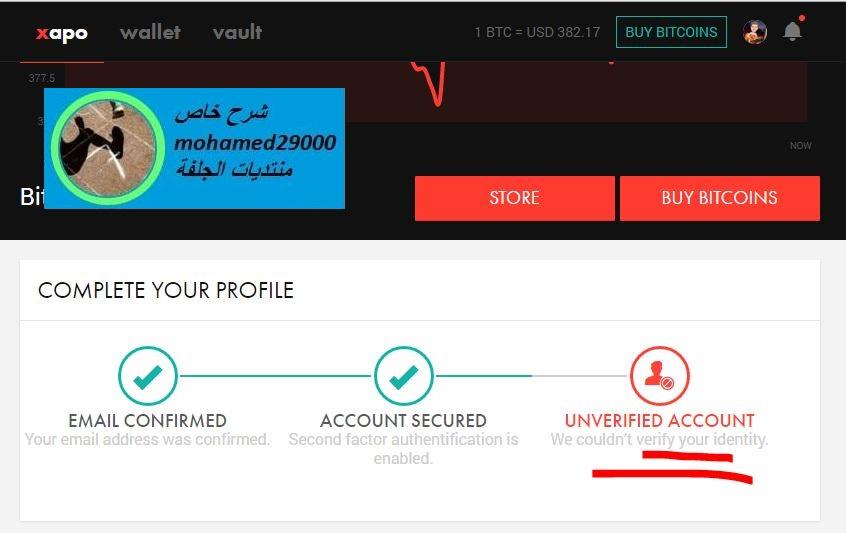Click the COMPLETE YOUR PROFILE heading
Image resolution: width=846 pixels, height=533 pixels.
166,290
